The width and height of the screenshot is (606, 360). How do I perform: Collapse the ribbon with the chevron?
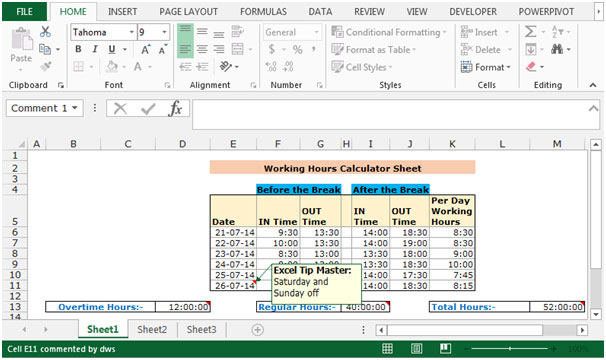(x=593, y=85)
